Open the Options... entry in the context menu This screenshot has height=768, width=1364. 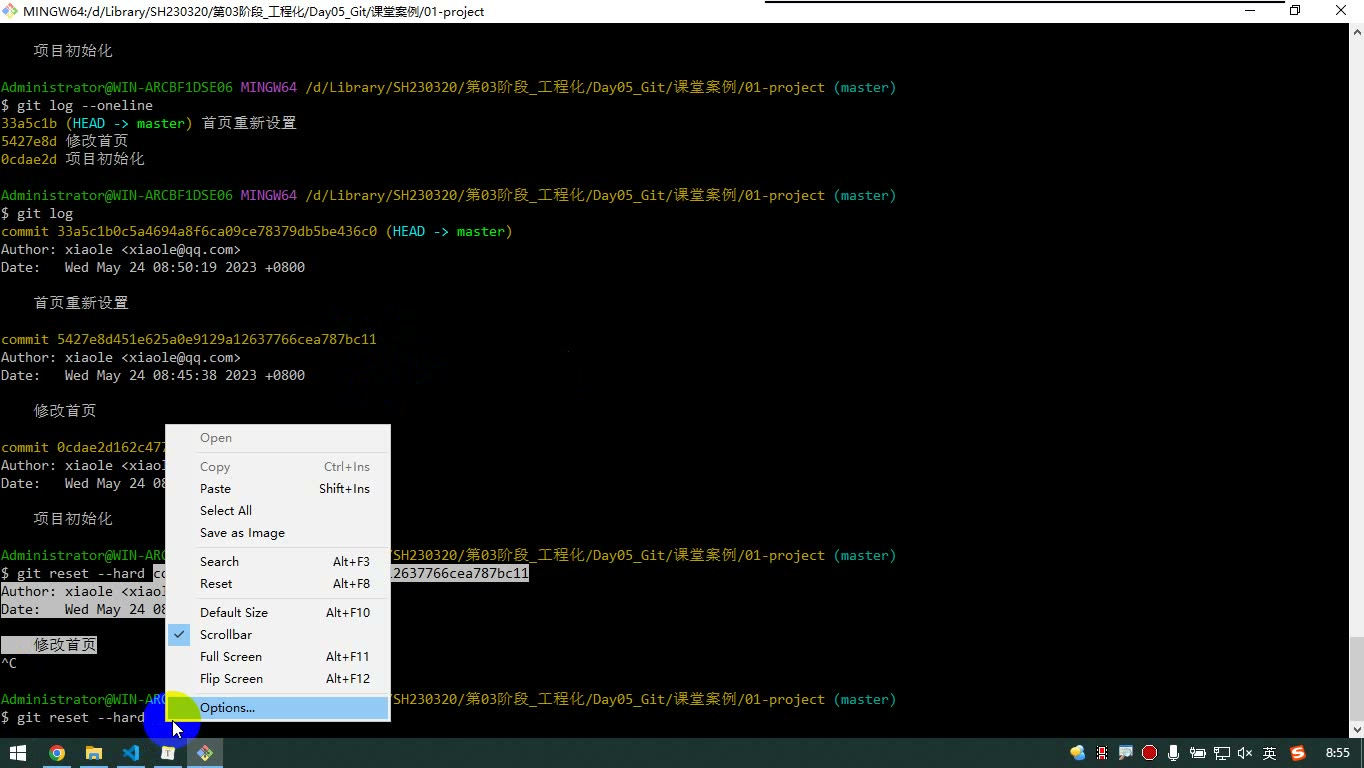tap(277, 708)
